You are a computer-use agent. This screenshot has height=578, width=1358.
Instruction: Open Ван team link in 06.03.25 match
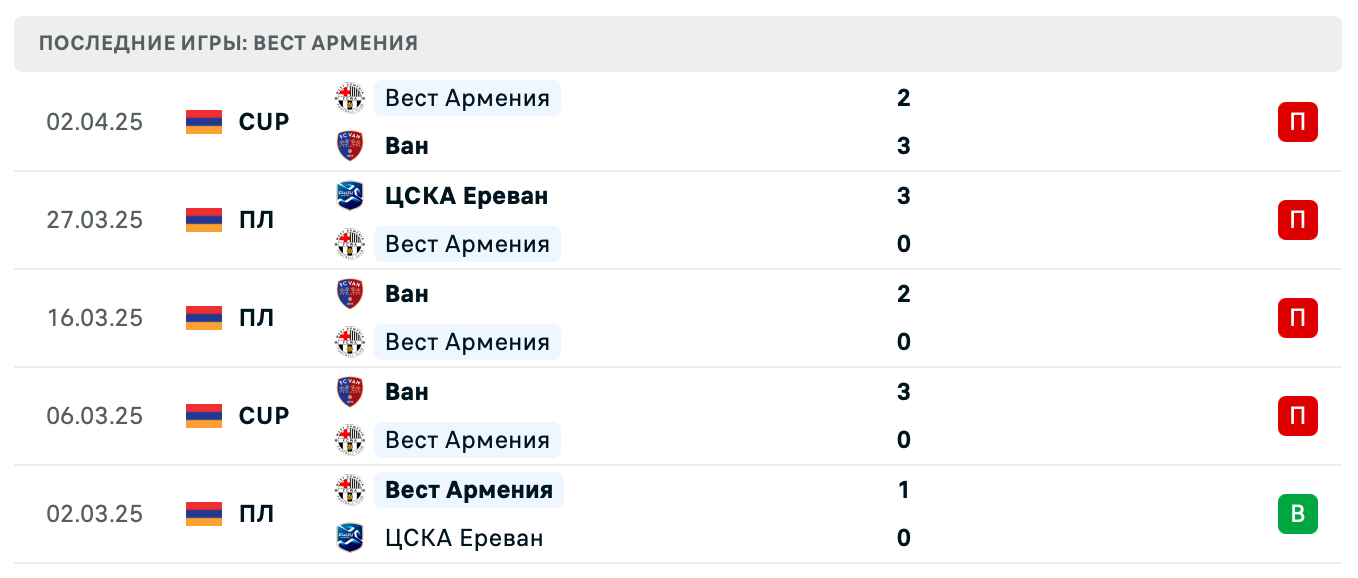pos(407,392)
